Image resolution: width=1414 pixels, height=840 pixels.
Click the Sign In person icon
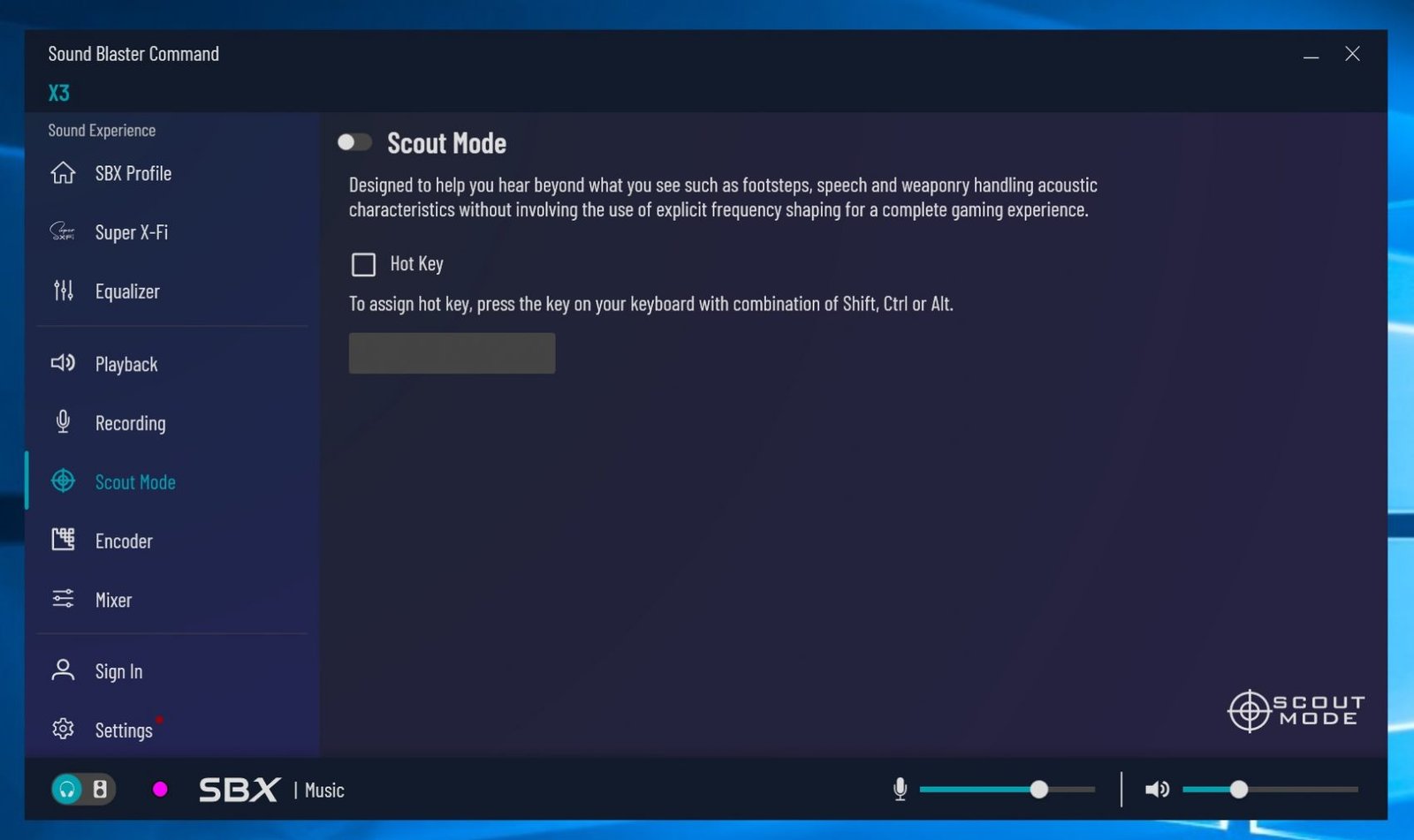pyautogui.click(x=63, y=670)
